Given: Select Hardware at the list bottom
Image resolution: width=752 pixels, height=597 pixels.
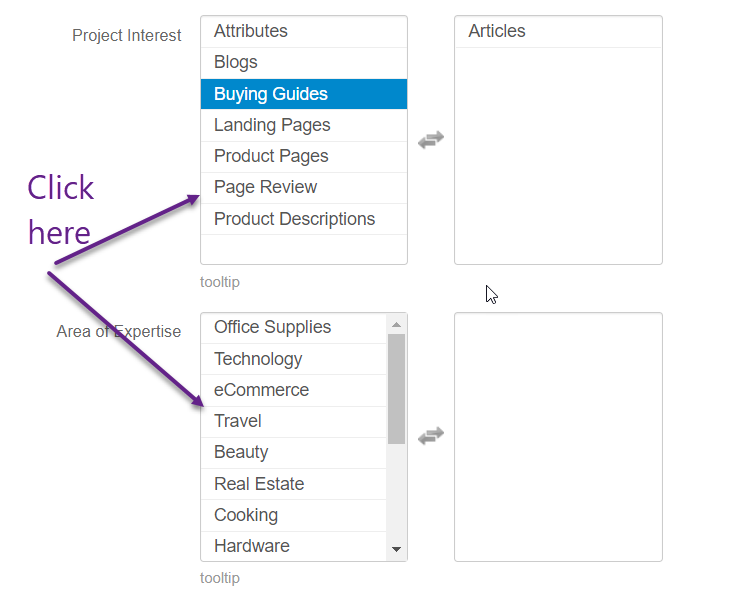Looking at the screenshot, I should click(294, 546).
